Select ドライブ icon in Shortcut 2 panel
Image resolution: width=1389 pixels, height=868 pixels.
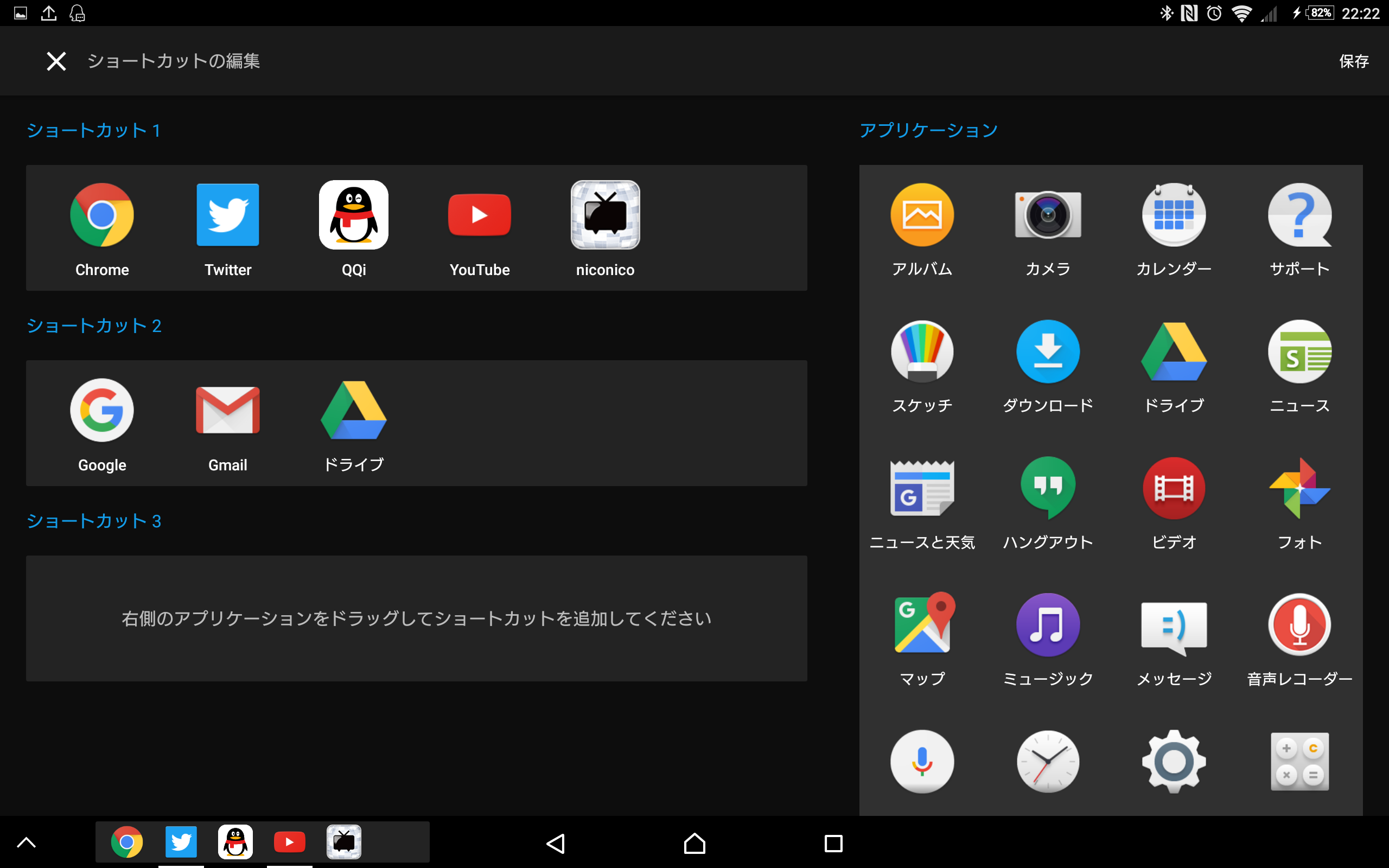pos(354,411)
